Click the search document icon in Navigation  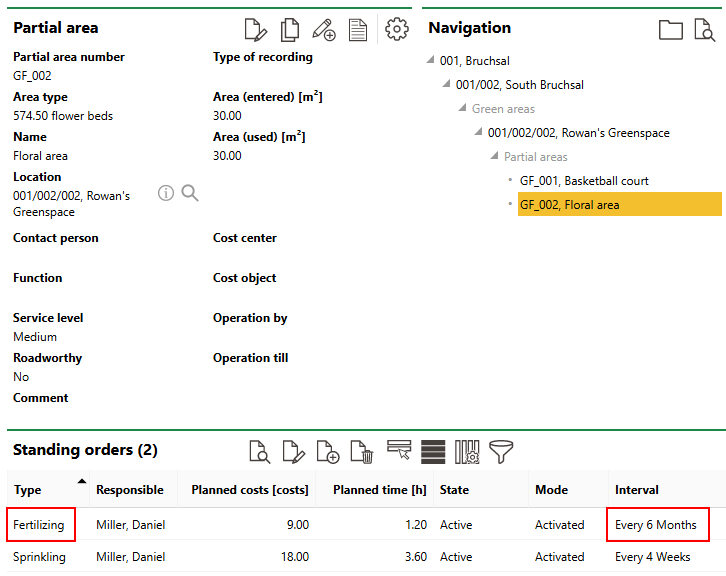[705, 30]
